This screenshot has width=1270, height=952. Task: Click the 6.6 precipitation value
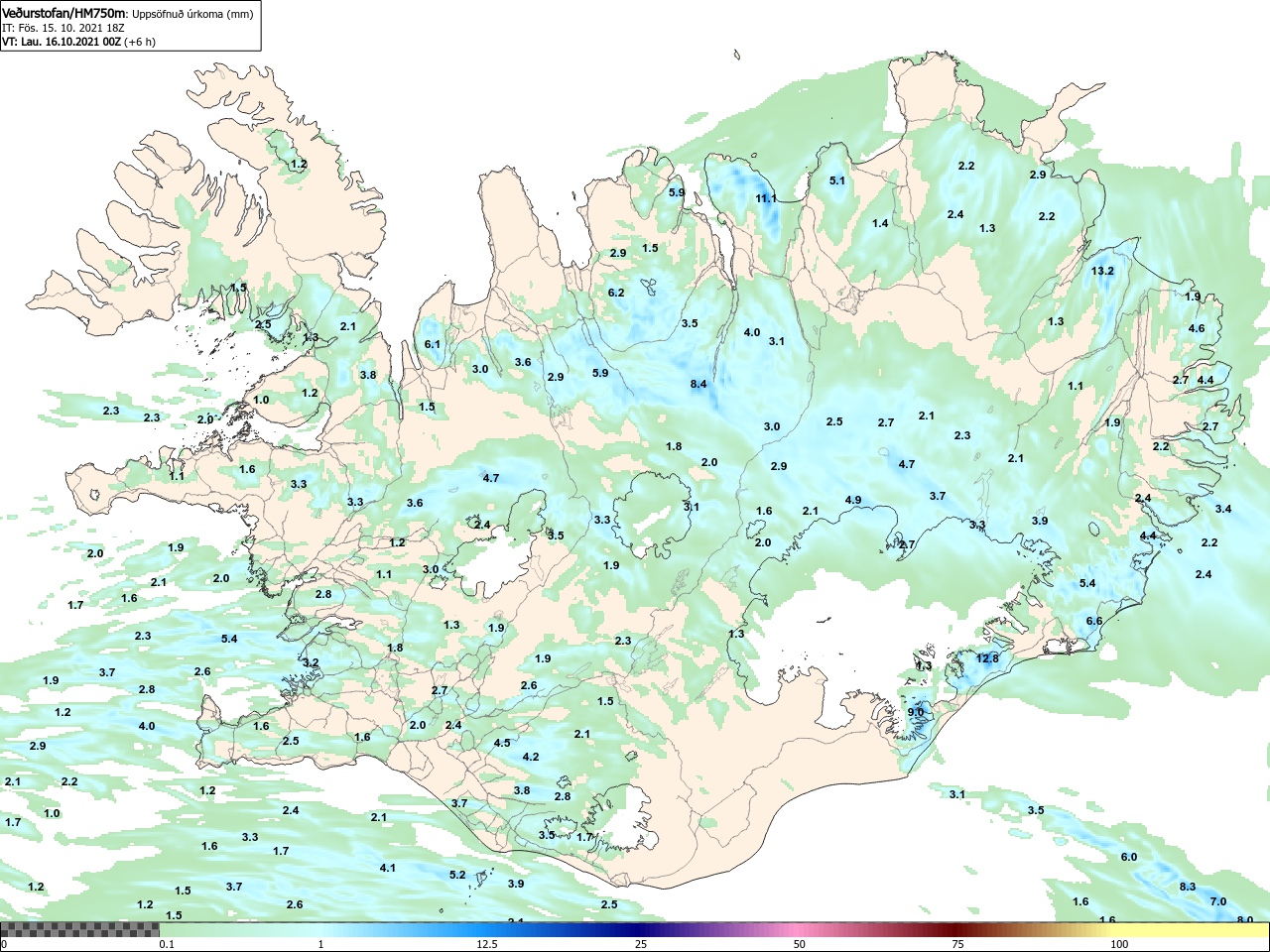tap(1094, 621)
